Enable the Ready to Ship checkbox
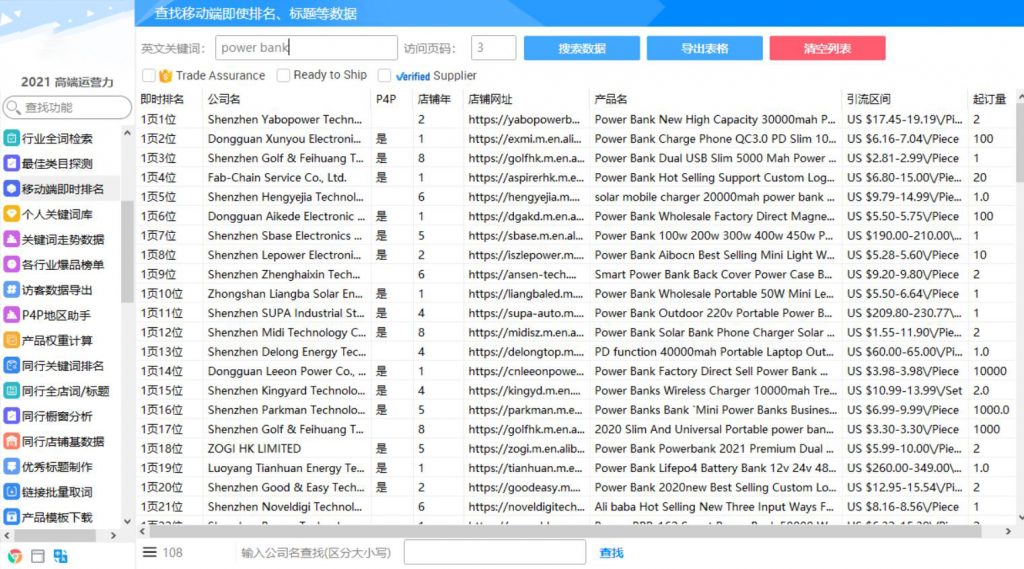This screenshot has width=1024, height=569. pos(283,76)
